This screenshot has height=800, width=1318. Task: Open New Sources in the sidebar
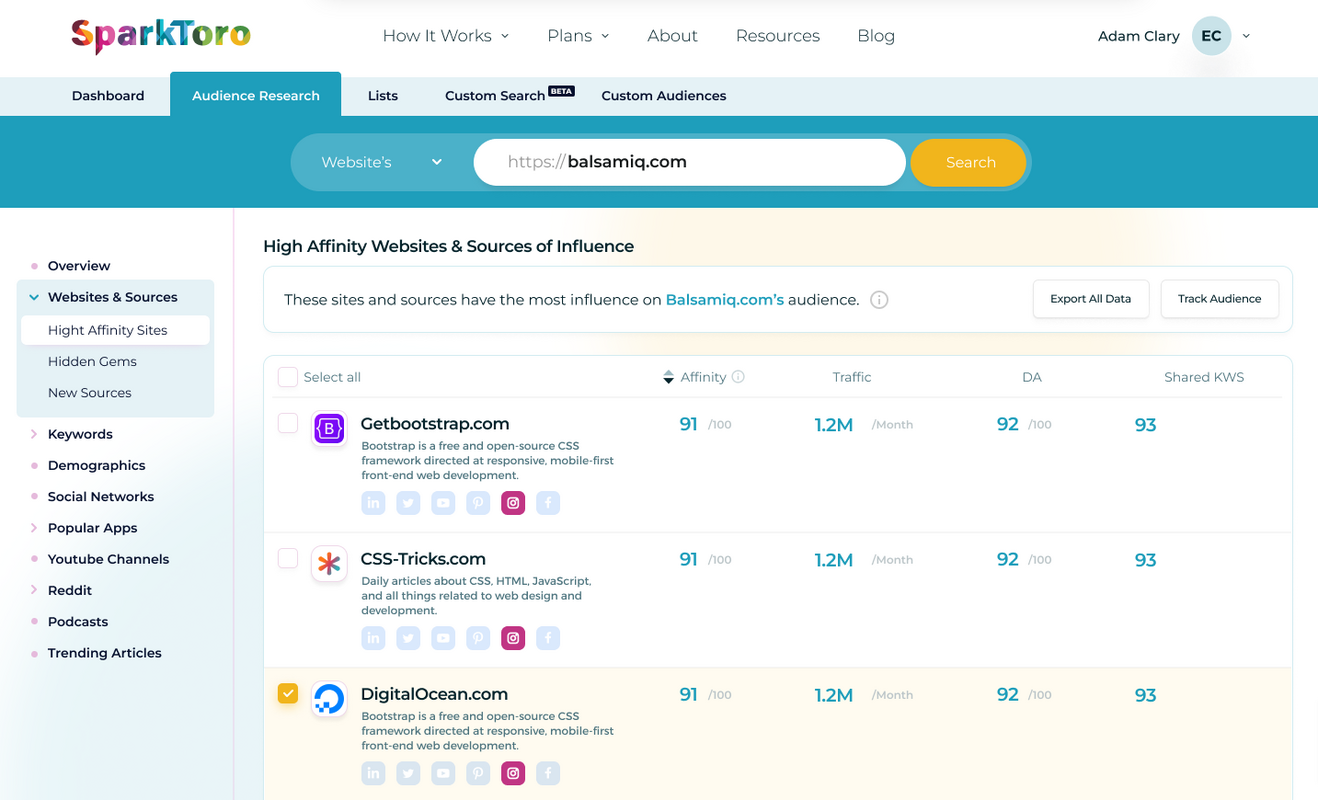click(x=90, y=393)
